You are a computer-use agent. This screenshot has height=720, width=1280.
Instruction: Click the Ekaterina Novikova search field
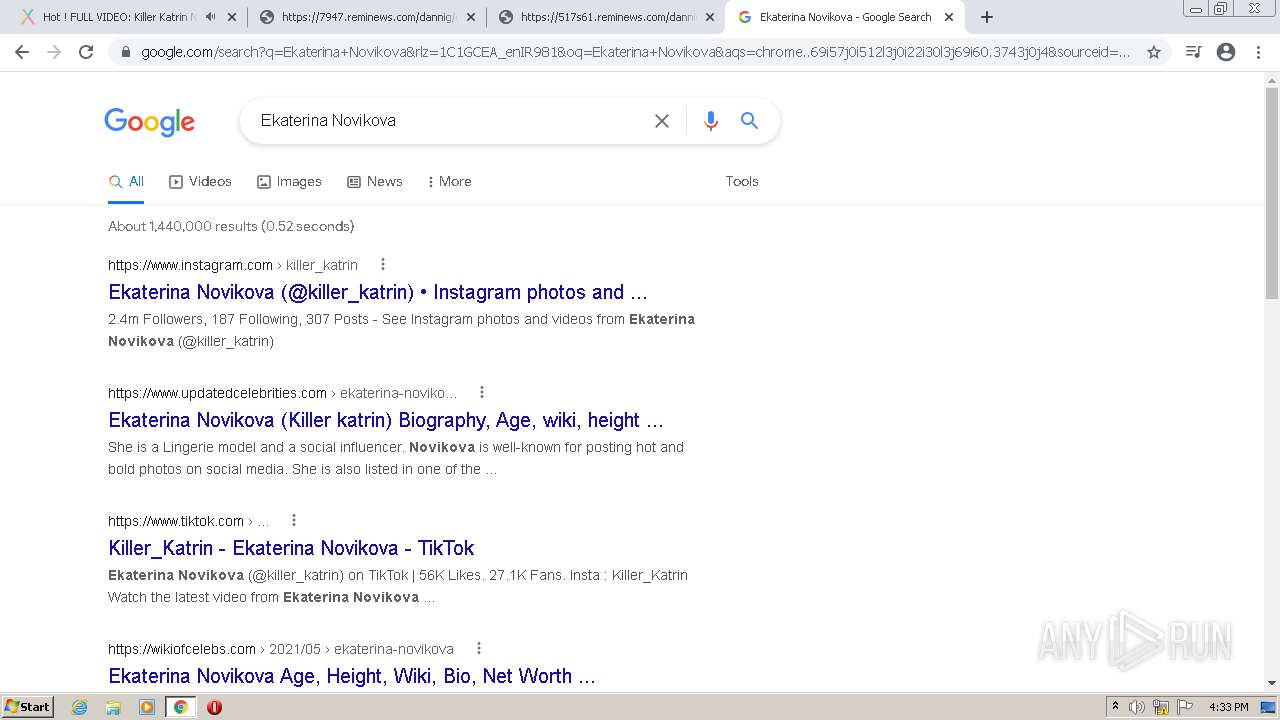[x=450, y=121]
